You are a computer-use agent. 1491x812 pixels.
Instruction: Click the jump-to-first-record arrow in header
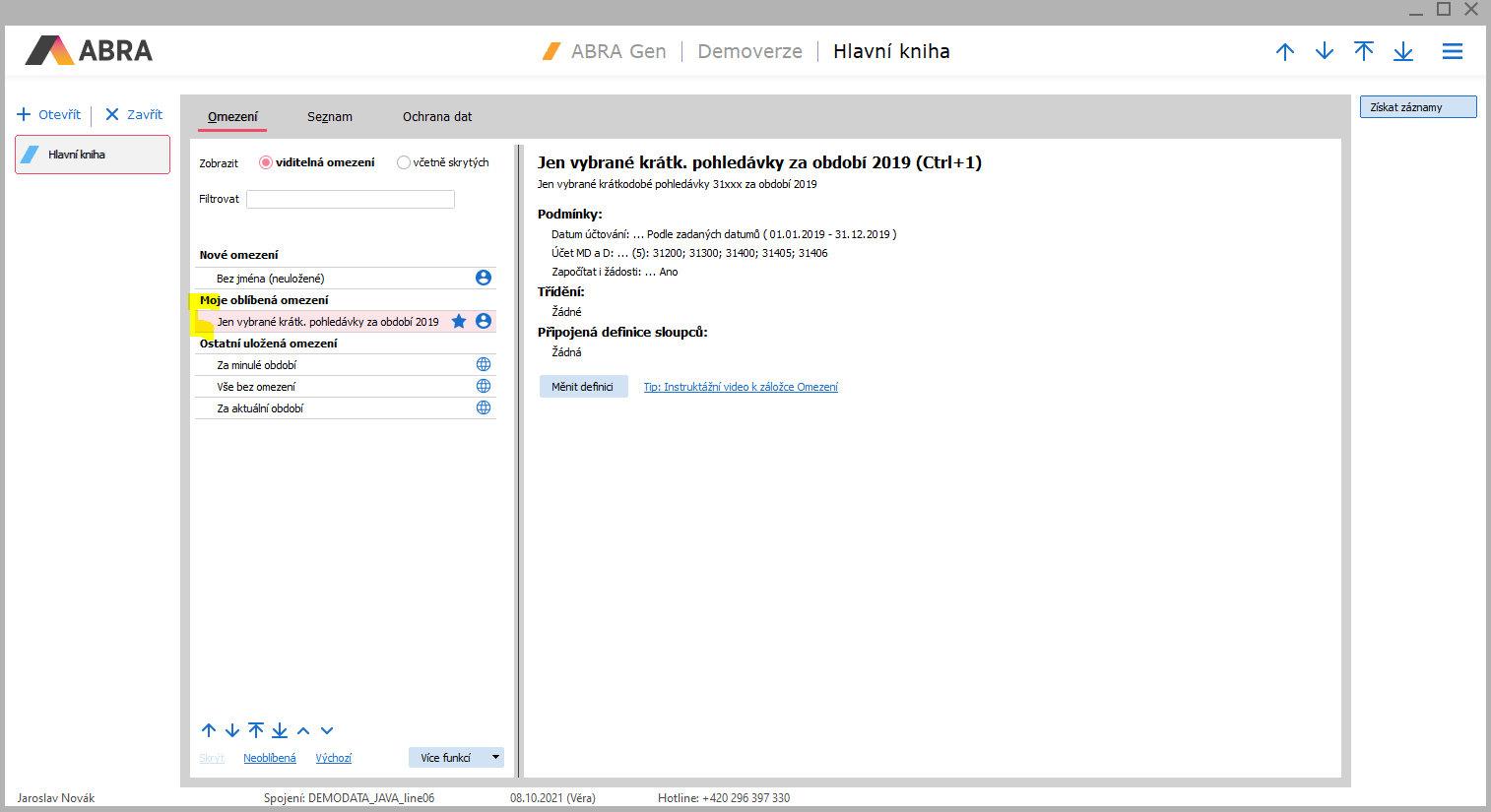pos(1364,51)
